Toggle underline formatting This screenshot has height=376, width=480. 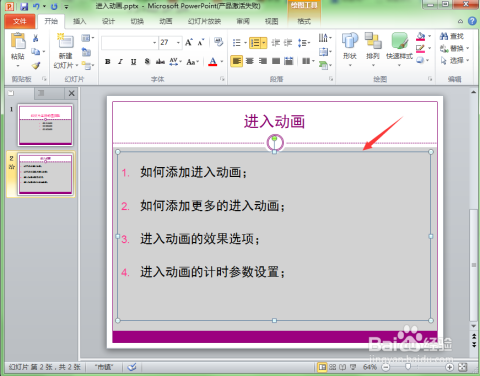(133, 61)
